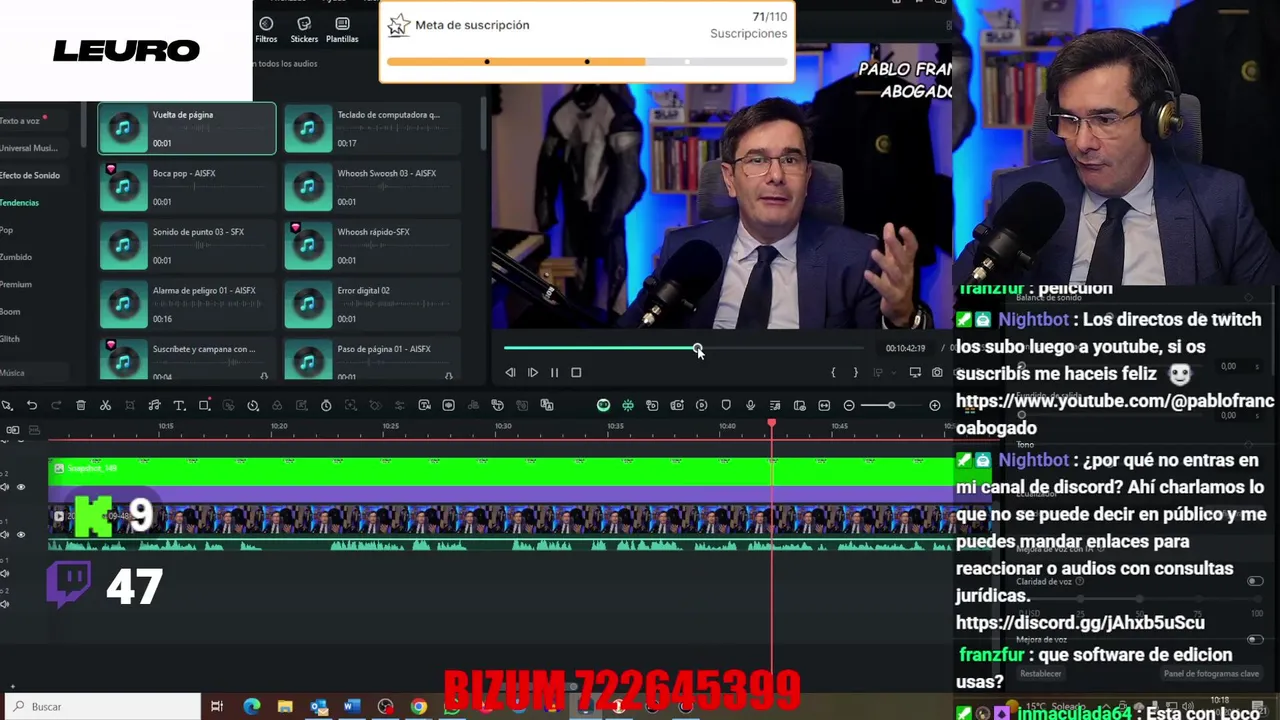Select the arrow selection tool in timeline toolbar
The height and width of the screenshot is (720, 1280).
point(7,405)
